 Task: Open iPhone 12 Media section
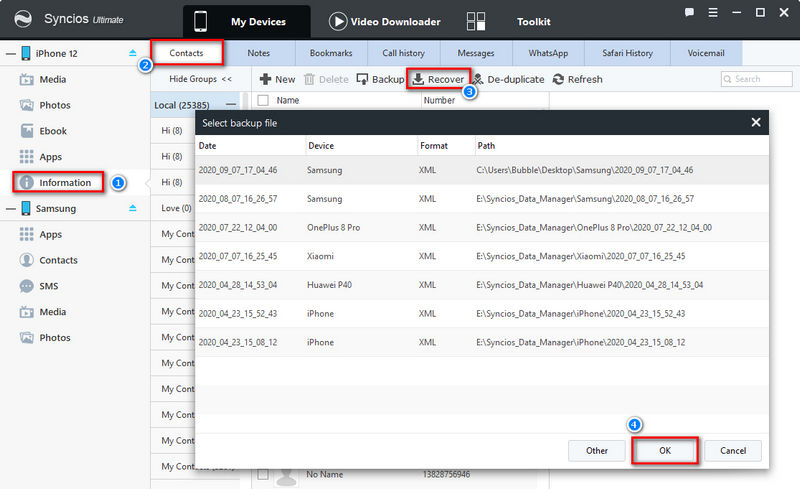click(x=43, y=79)
